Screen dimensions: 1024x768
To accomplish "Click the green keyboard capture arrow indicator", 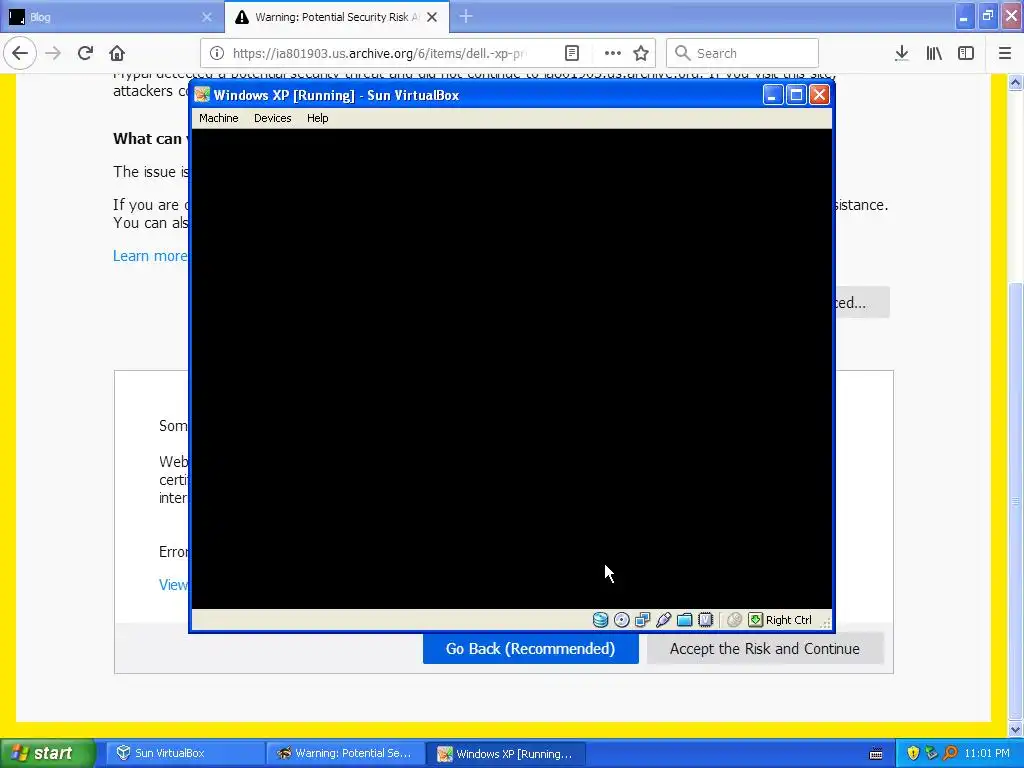I will 755,620.
